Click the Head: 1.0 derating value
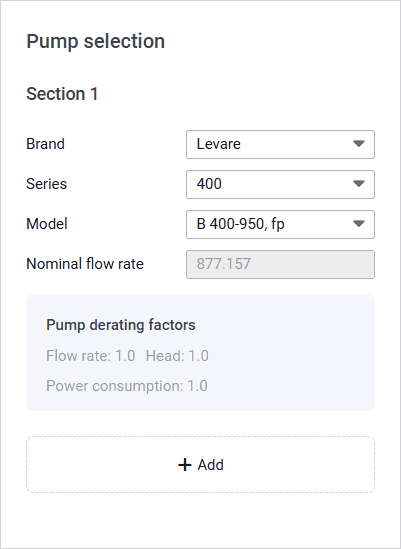The image size is (401, 549). tap(177, 356)
